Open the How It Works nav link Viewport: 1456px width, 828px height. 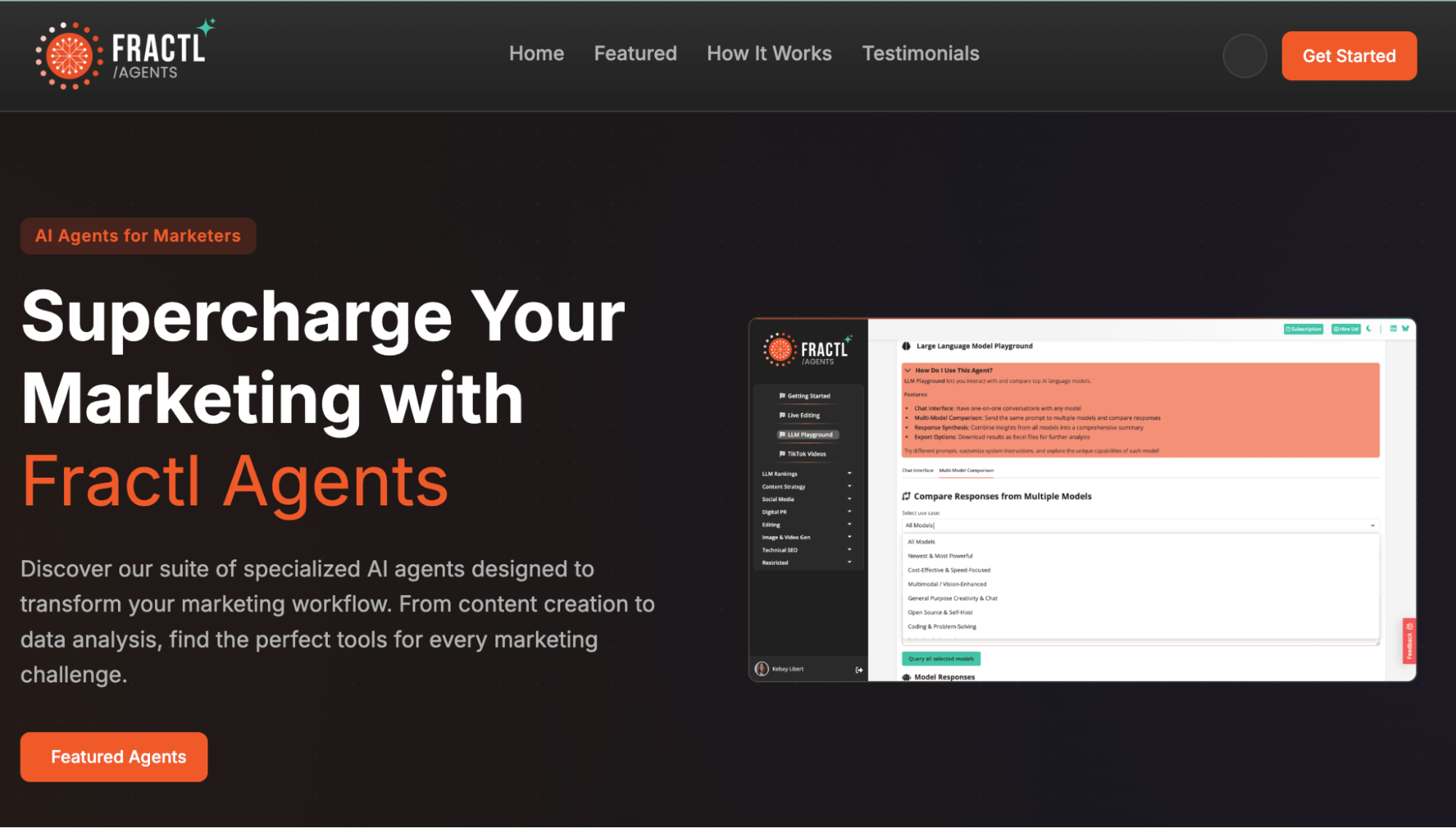click(x=769, y=54)
